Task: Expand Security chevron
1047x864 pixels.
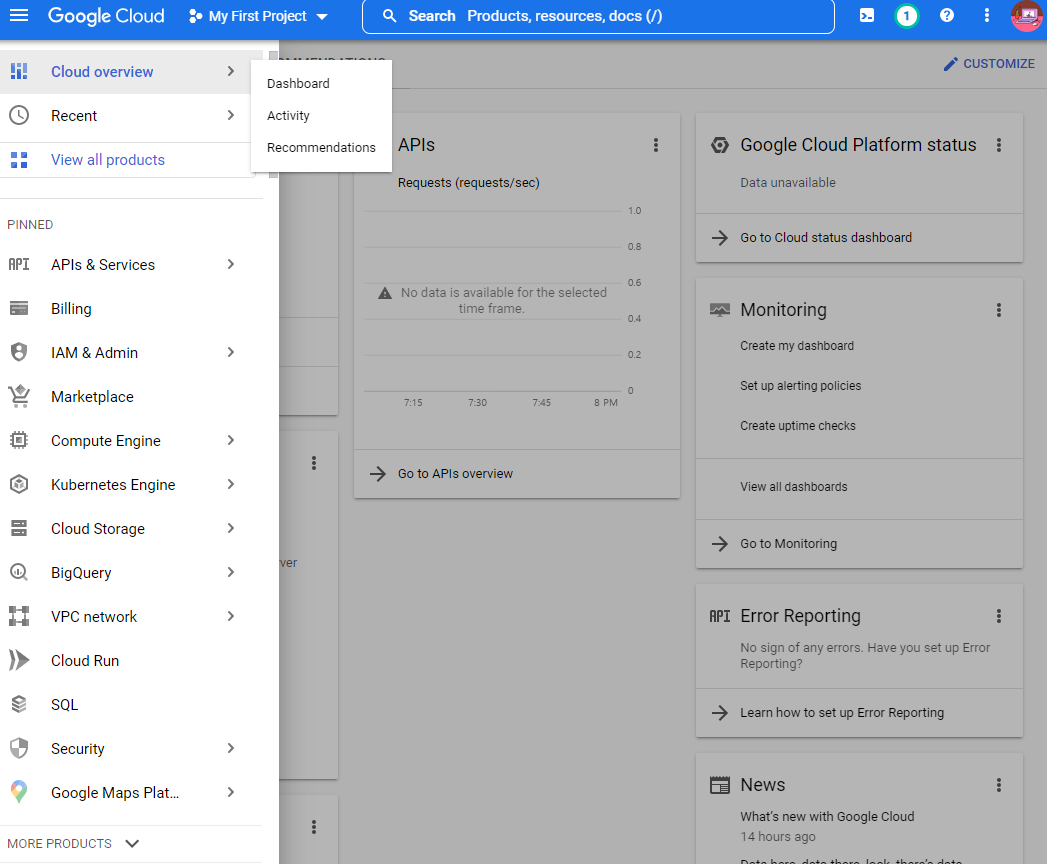Action: tap(231, 748)
